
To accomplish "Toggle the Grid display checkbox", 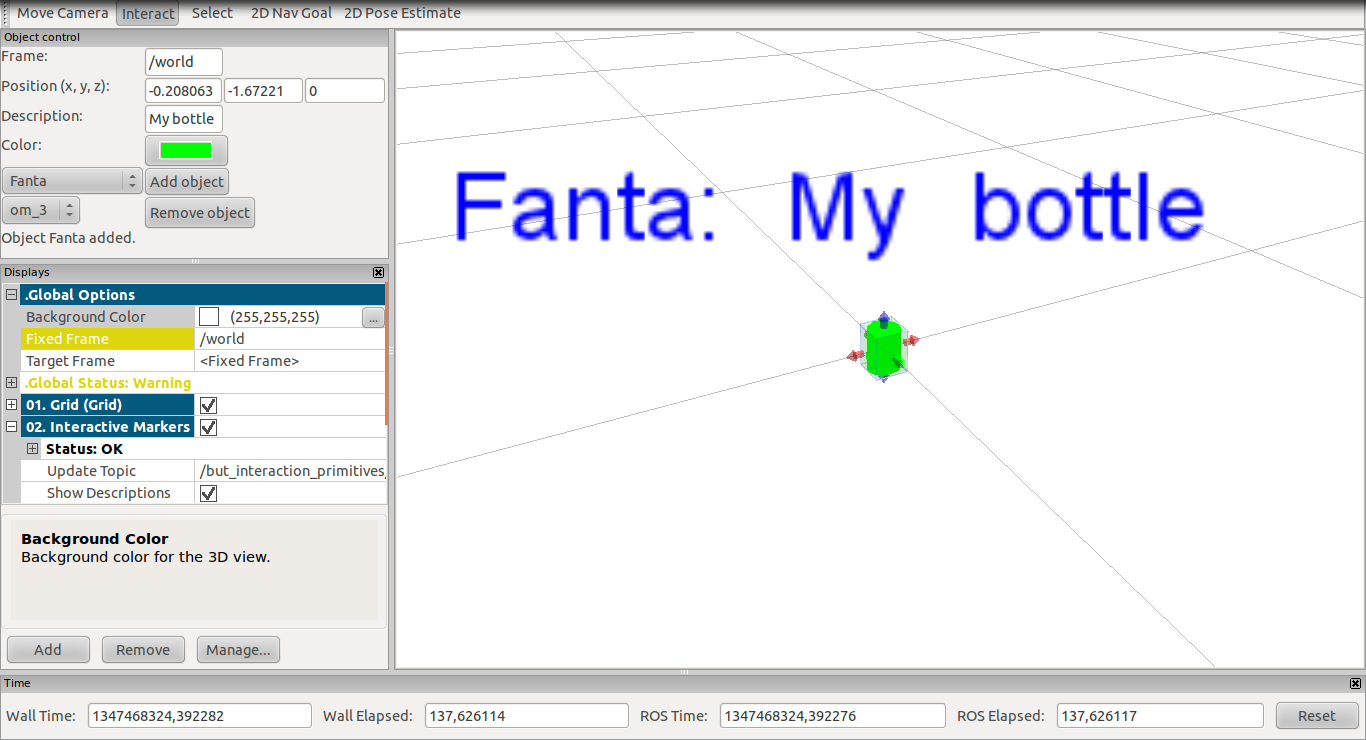I will pyautogui.click(x=209, y=405).
